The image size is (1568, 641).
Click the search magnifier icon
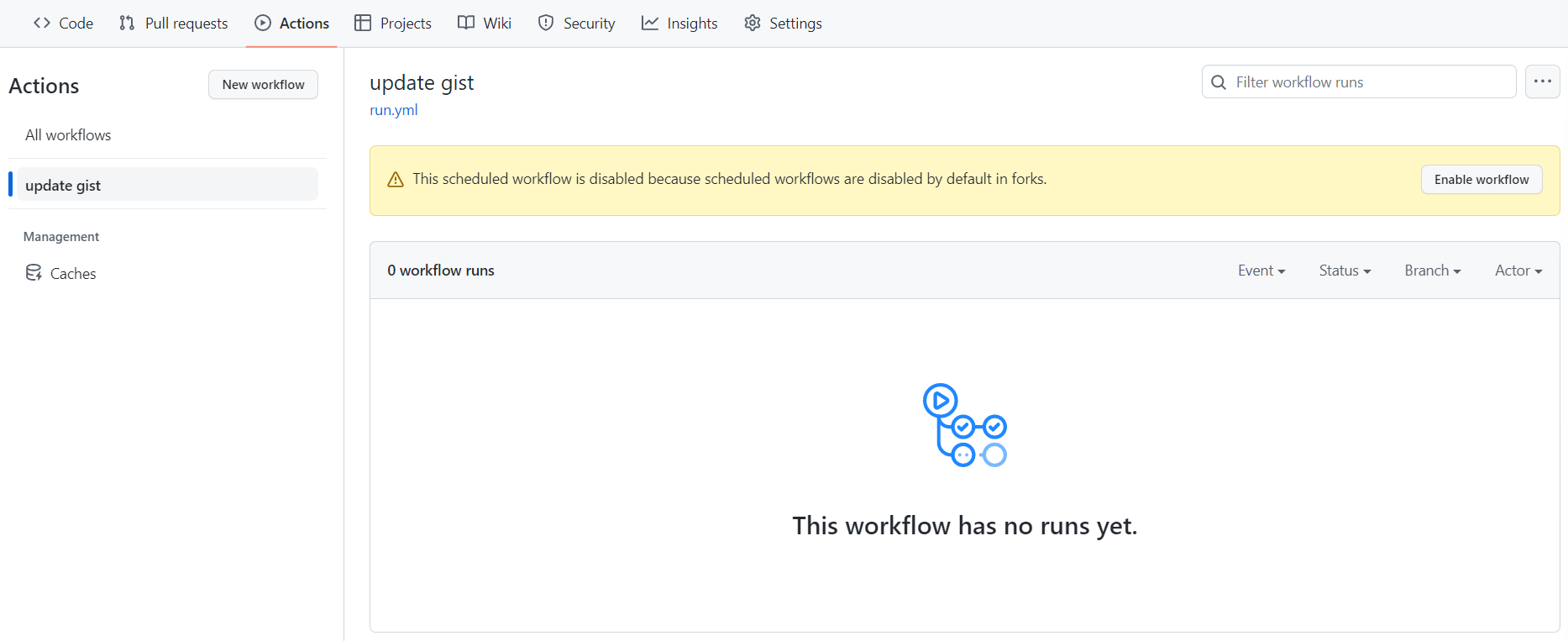pyautogui.click(x=1219, y=82)
